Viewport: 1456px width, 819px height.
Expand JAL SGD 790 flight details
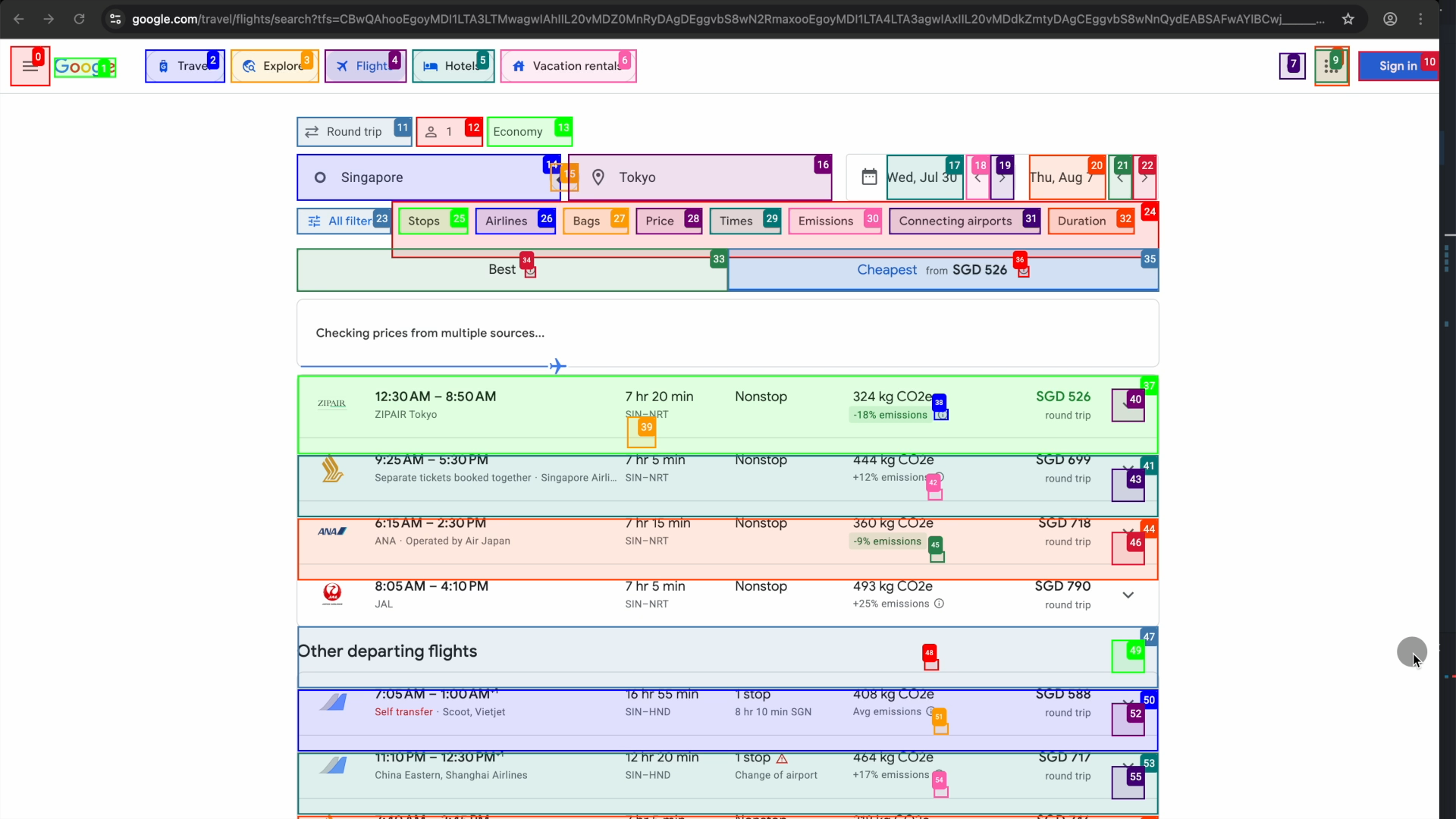click(x=1128, y=595)
